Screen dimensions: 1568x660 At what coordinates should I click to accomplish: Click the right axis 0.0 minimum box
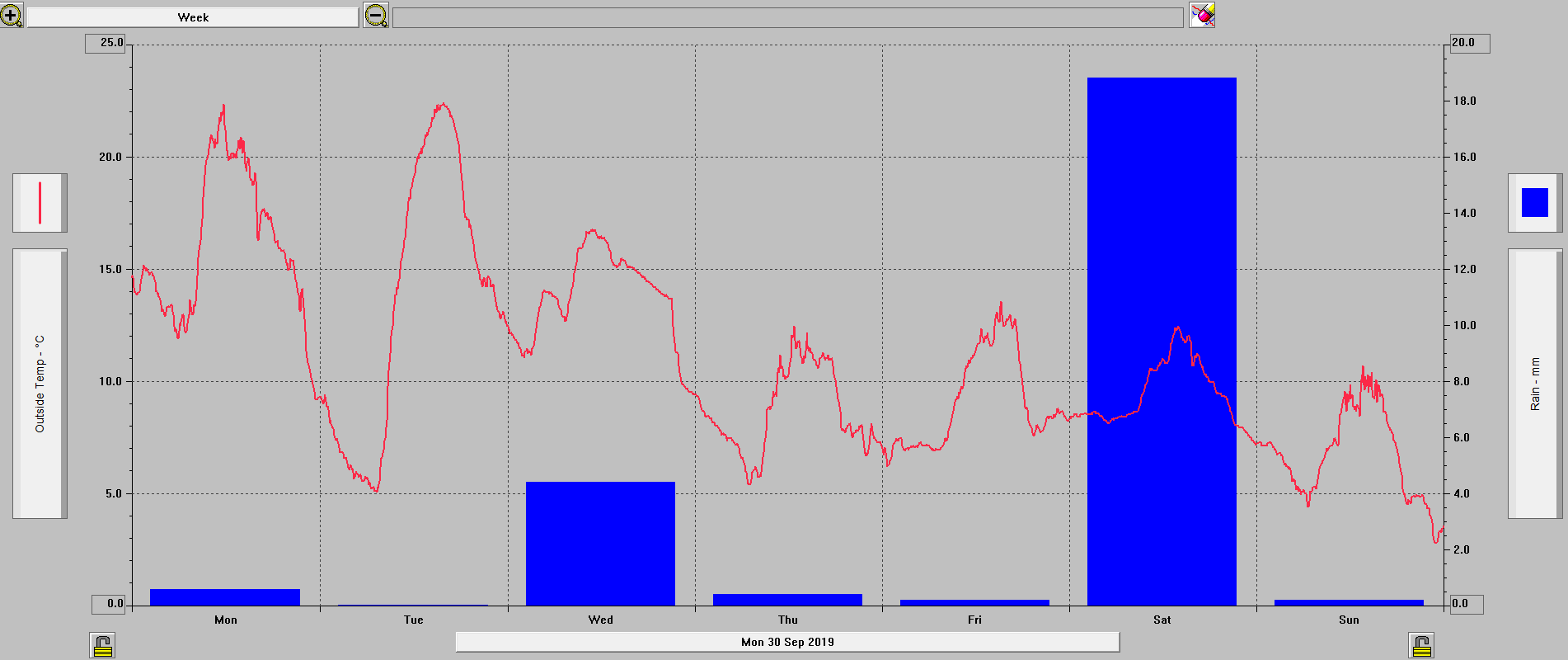click(1465, 604)
